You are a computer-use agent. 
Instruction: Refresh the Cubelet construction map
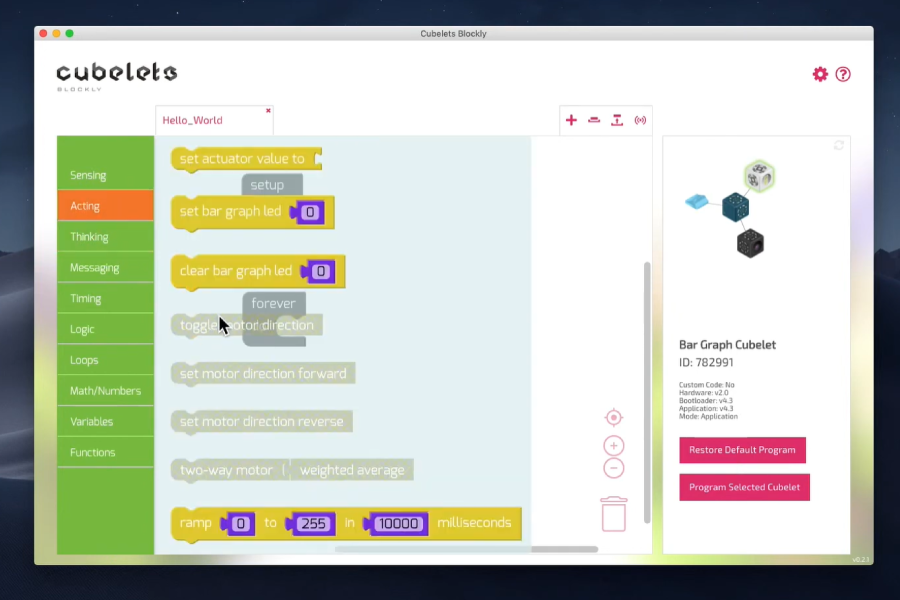click(x=838, y=146)
